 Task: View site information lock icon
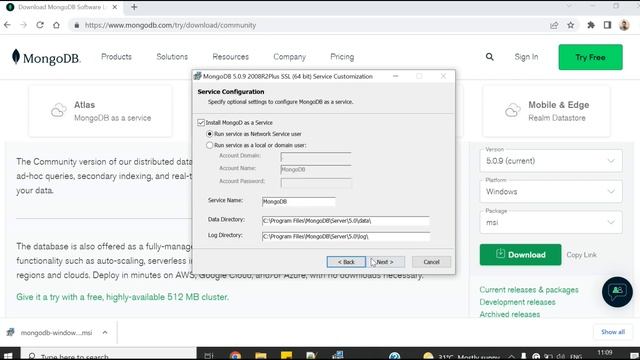(x=76, y=25)
